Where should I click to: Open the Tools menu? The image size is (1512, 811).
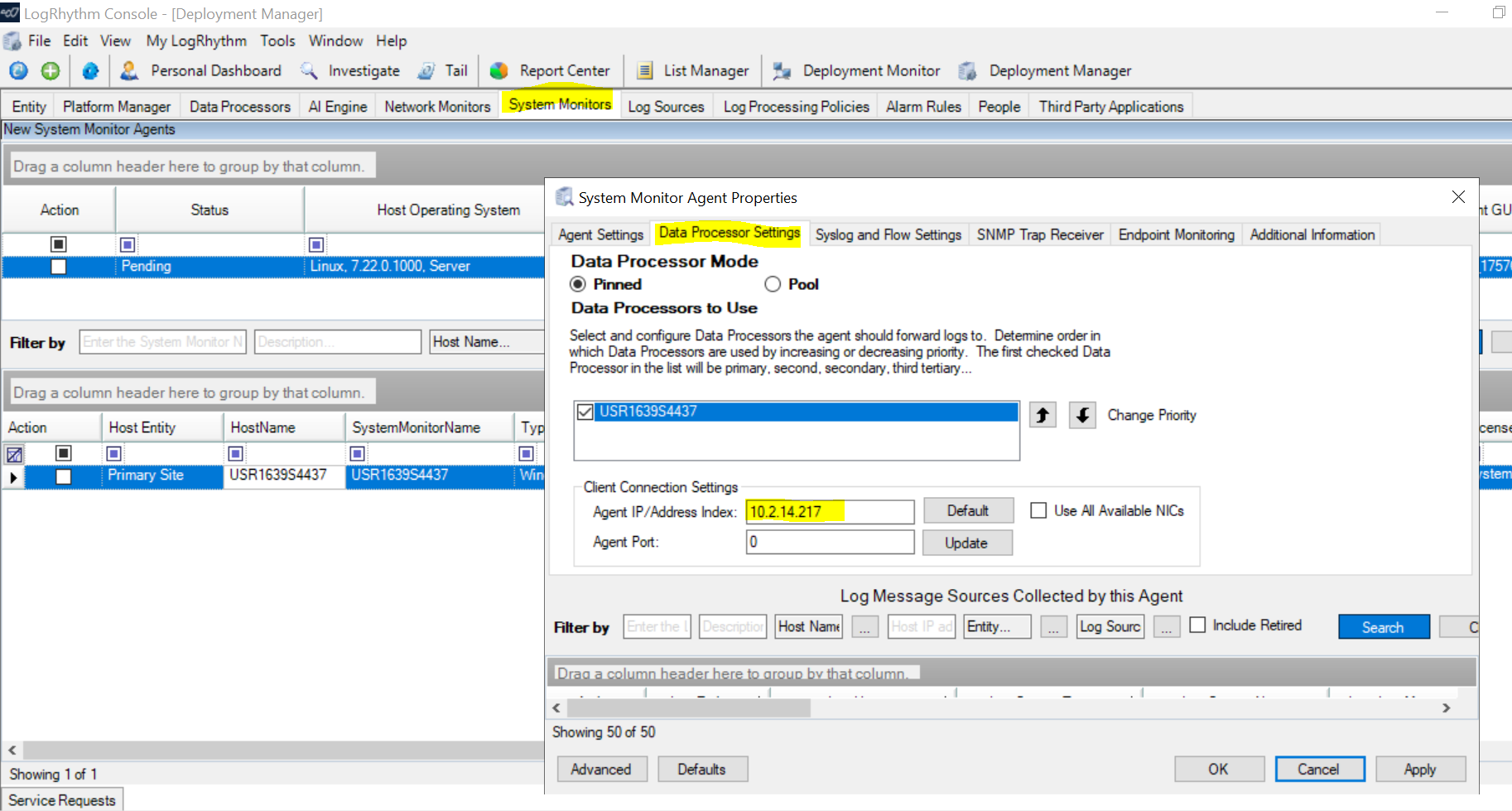click(x=277, y=41)
